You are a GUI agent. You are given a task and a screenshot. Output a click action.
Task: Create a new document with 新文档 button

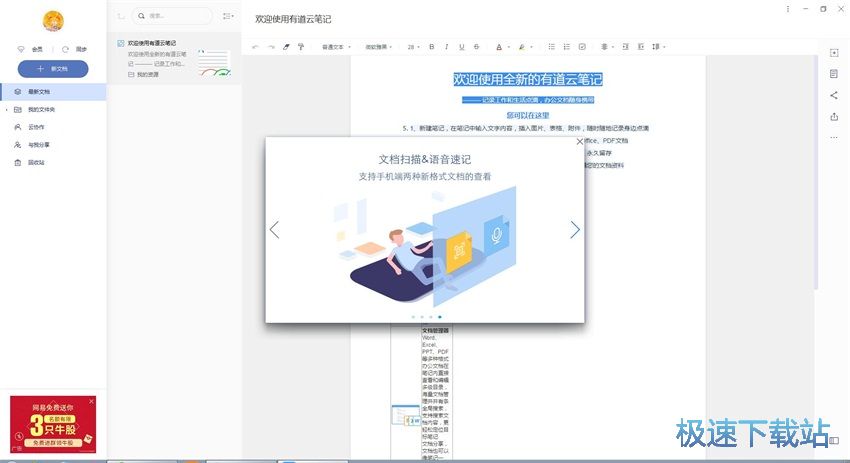53,69
